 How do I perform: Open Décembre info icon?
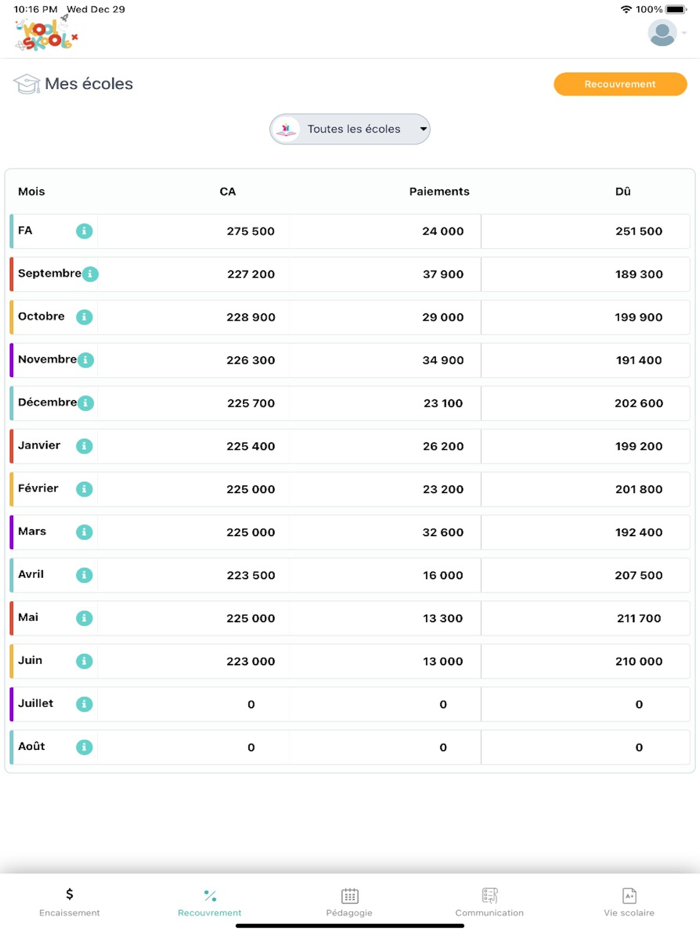click(x=86, y=403)
